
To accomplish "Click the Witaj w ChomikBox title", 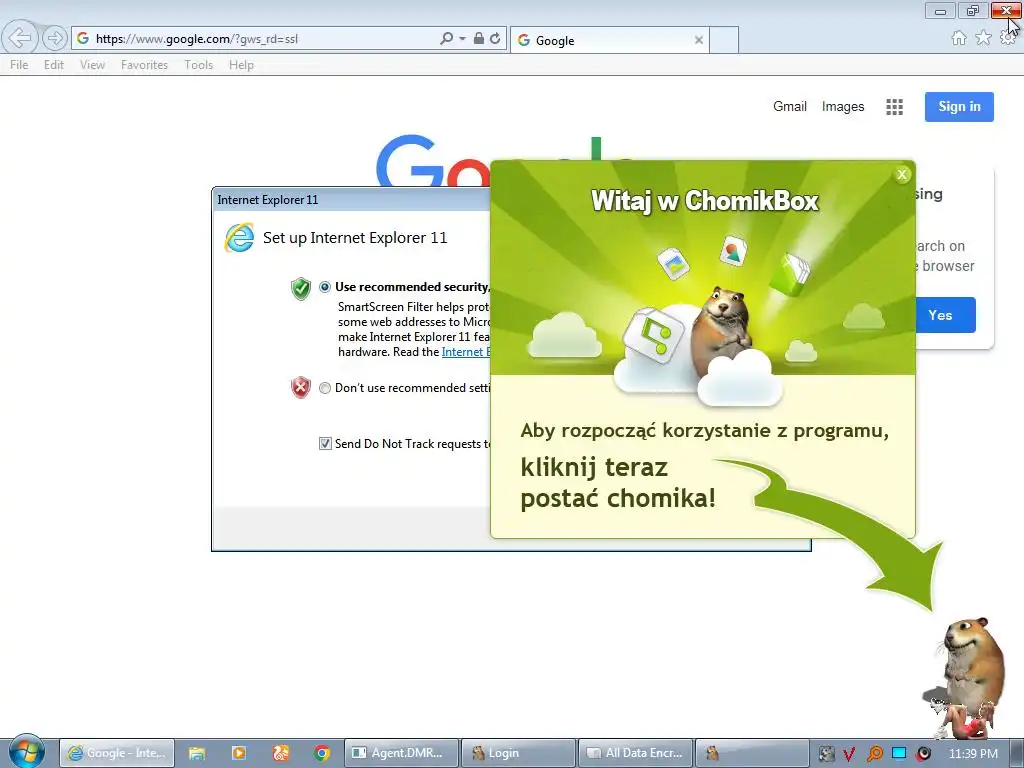I will [x=705, y=200].
